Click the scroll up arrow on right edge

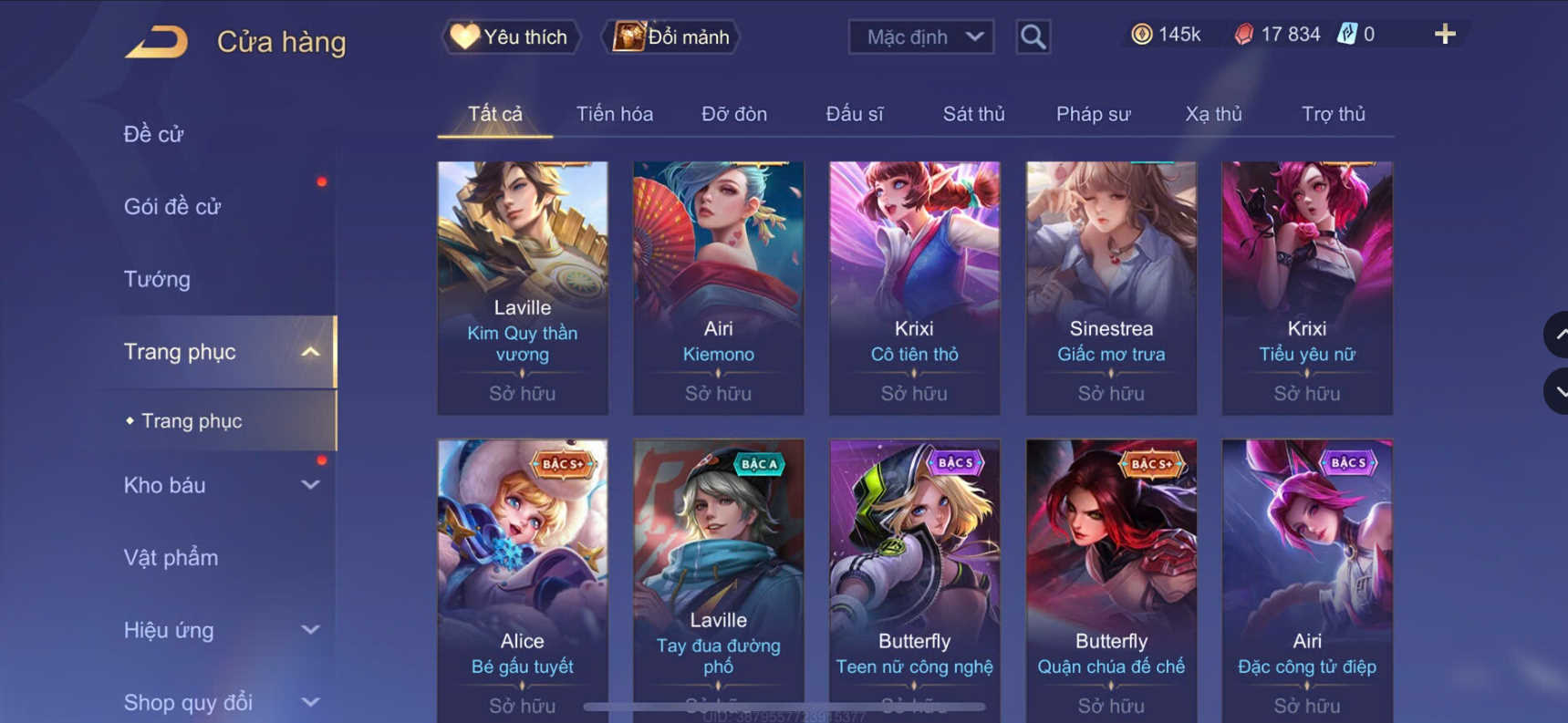[1556, 335]
